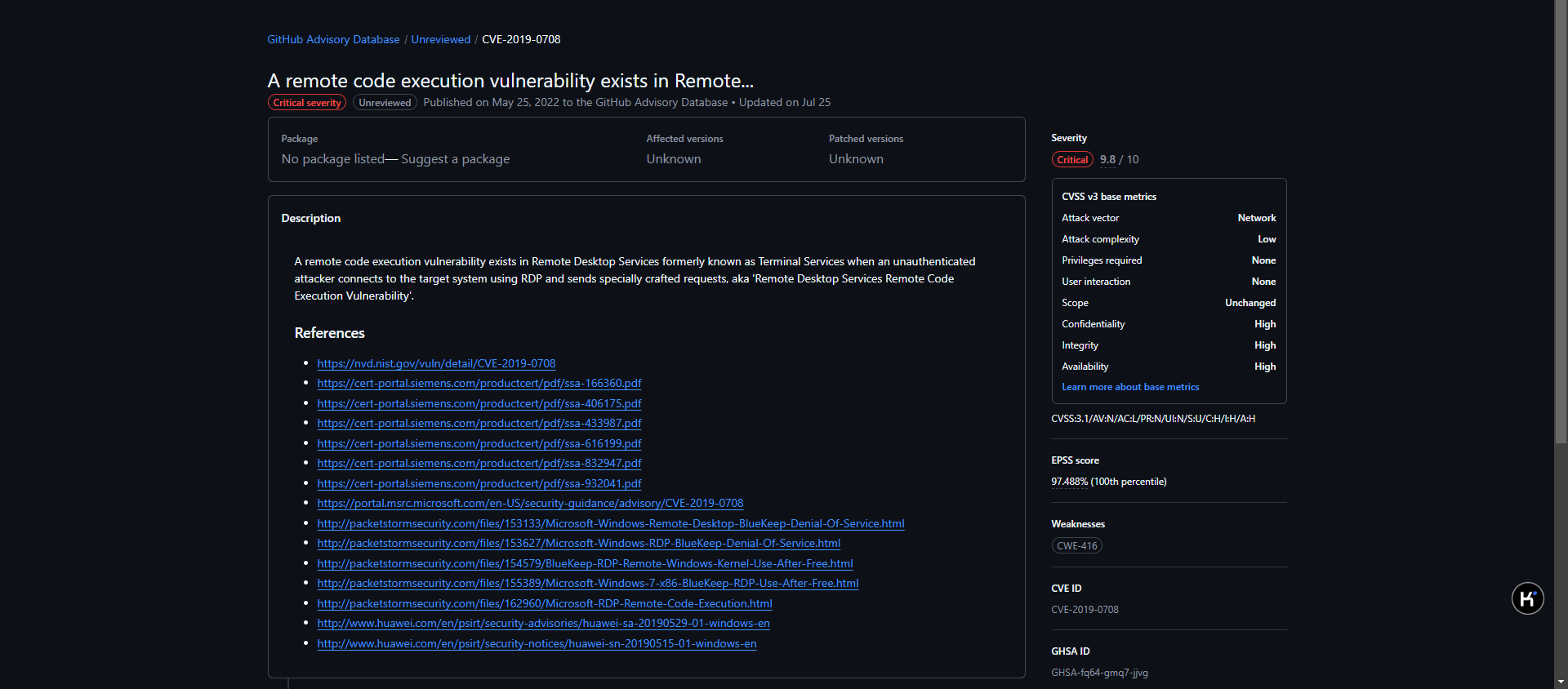Click the References heading
1568x689 pixels.
[x=329, y=333]
